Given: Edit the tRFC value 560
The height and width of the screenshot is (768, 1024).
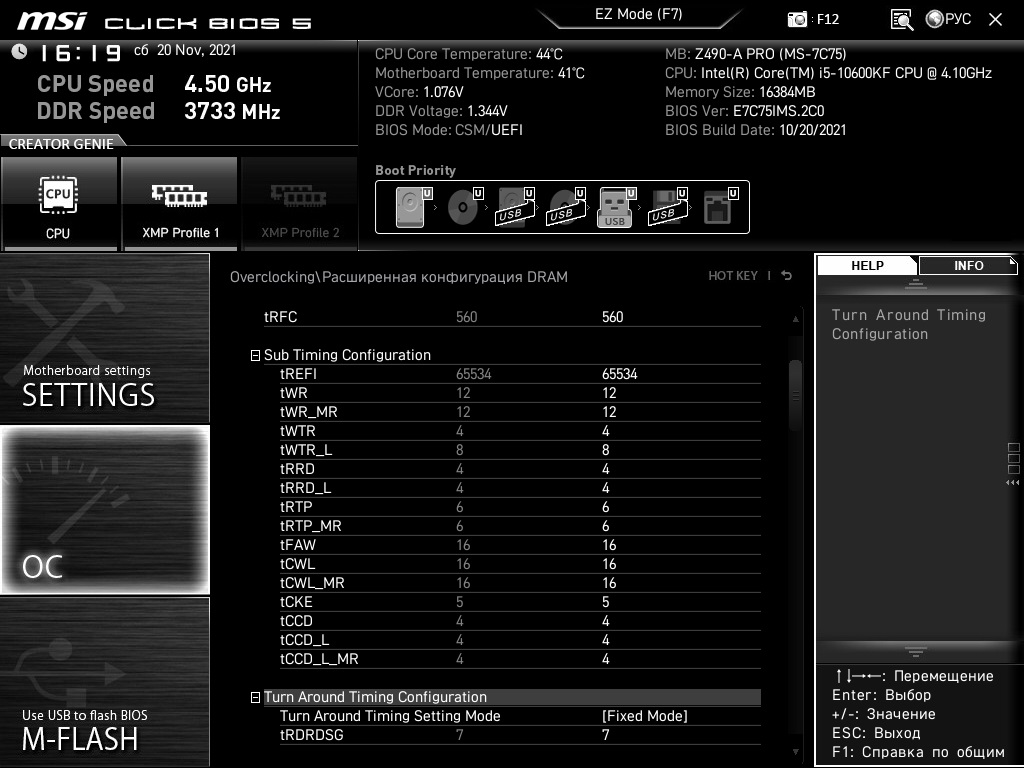Looking at the screenshot, I should pyautogui.click(x=613, y=317).
